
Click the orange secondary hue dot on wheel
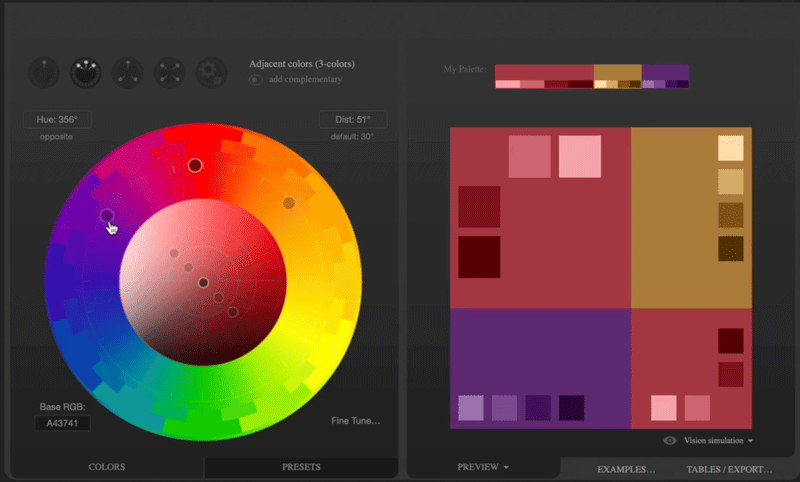[x=289, y=203]
